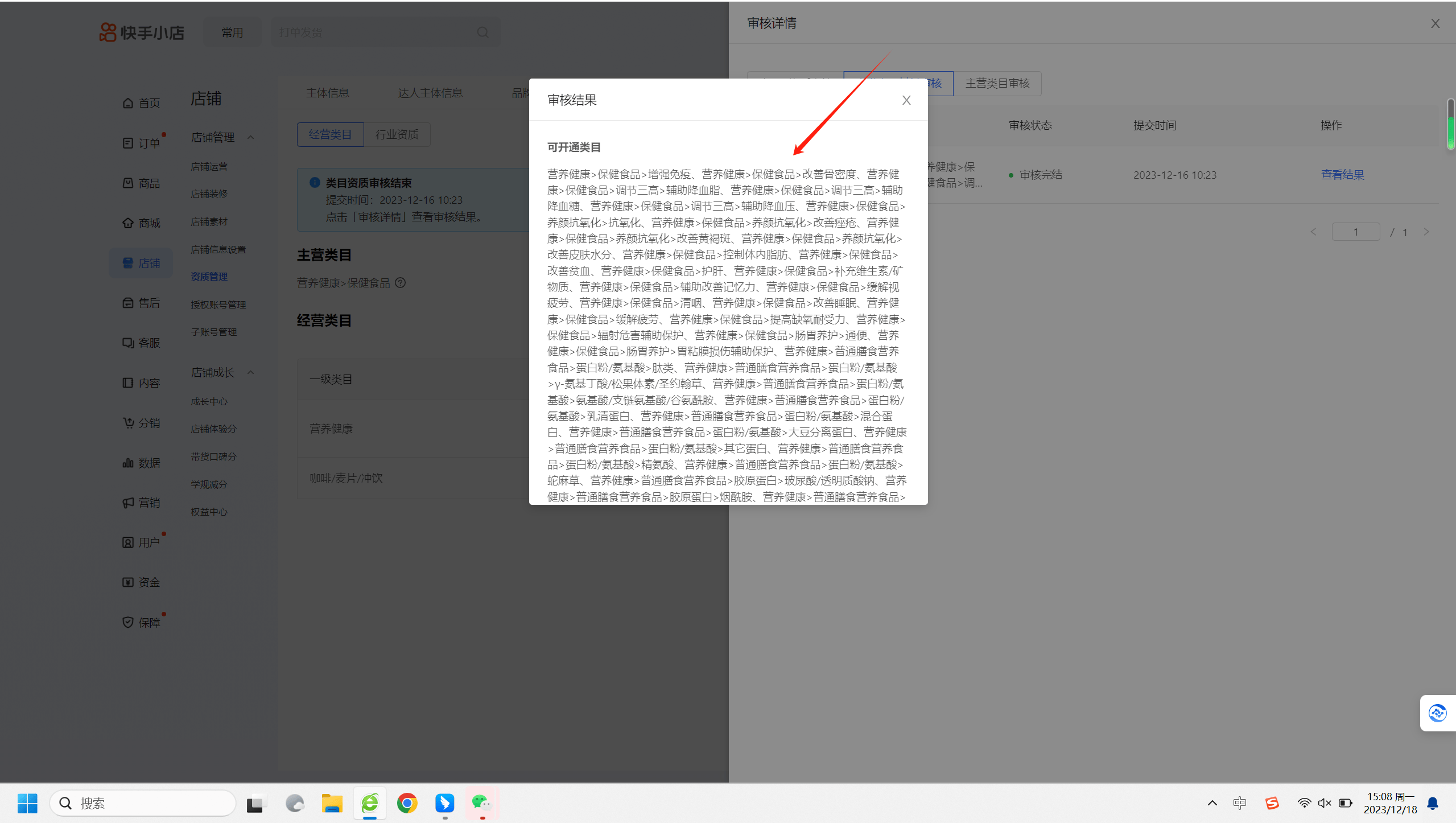Click the side panel vertical scrollbar

[1450, 124]
